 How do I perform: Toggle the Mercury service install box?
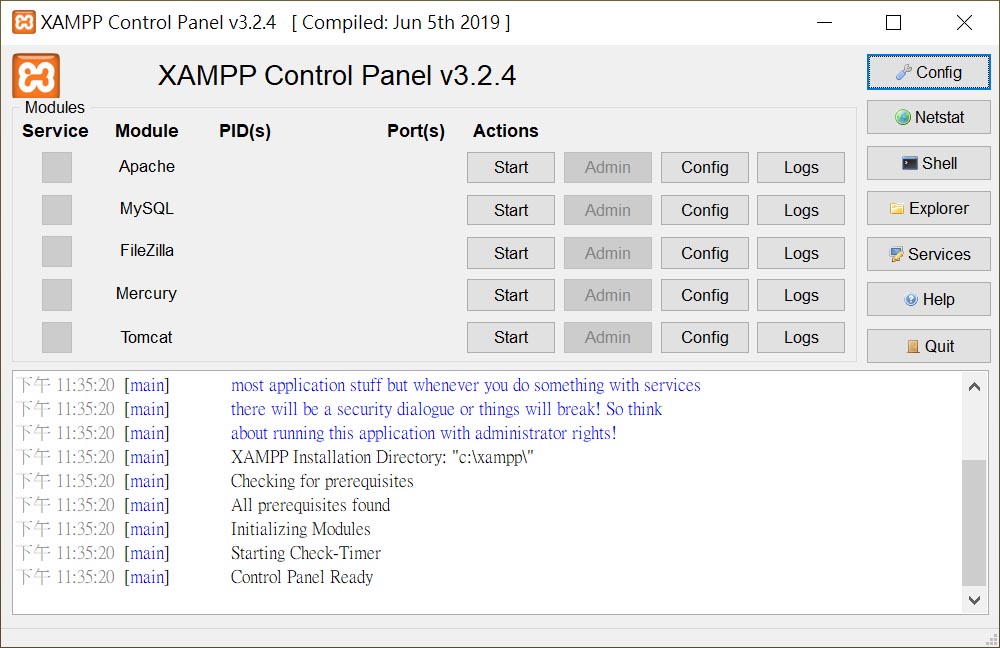click(57, 295)
